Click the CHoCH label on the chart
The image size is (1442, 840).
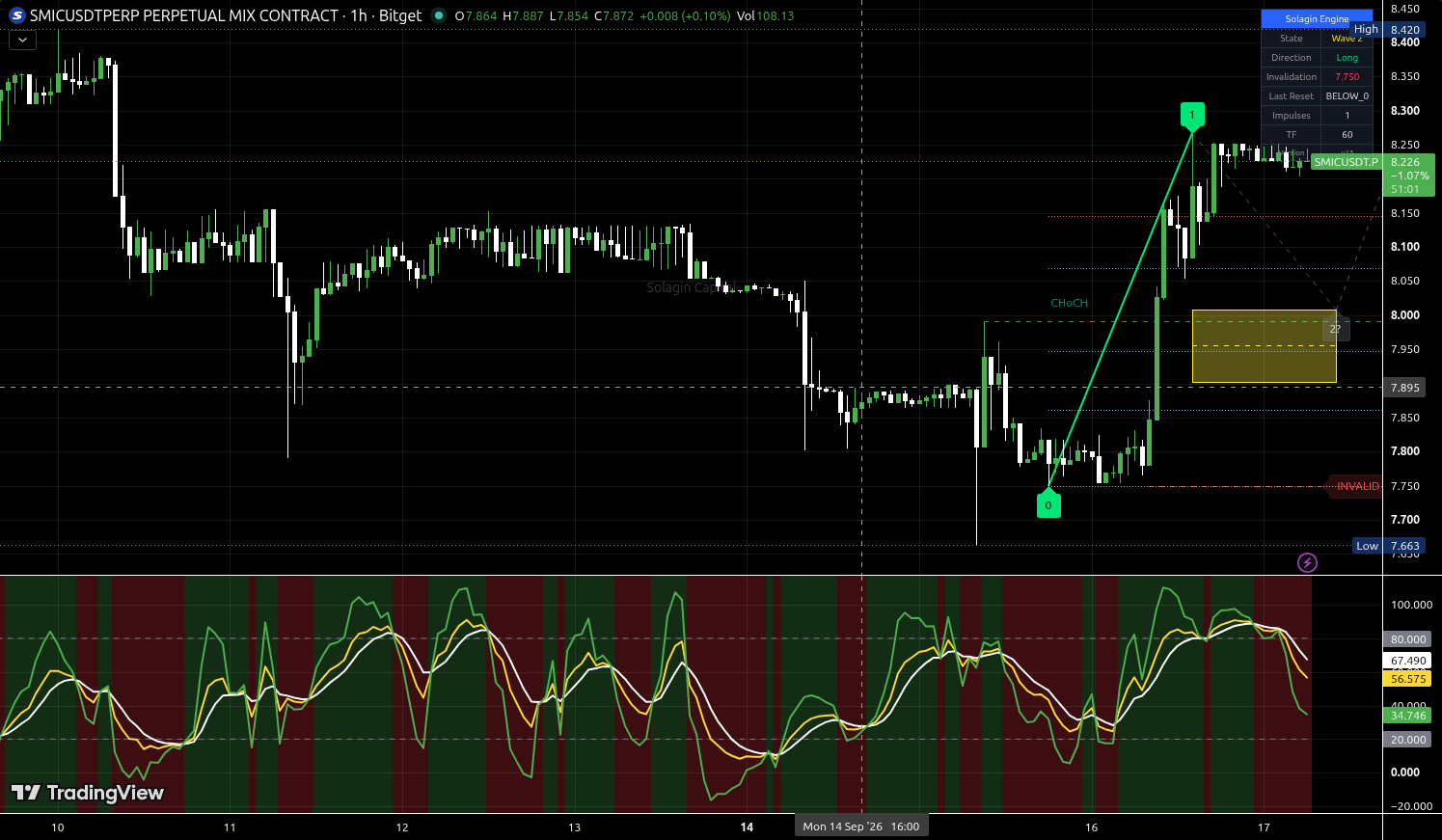click(x=1069, y=303)
